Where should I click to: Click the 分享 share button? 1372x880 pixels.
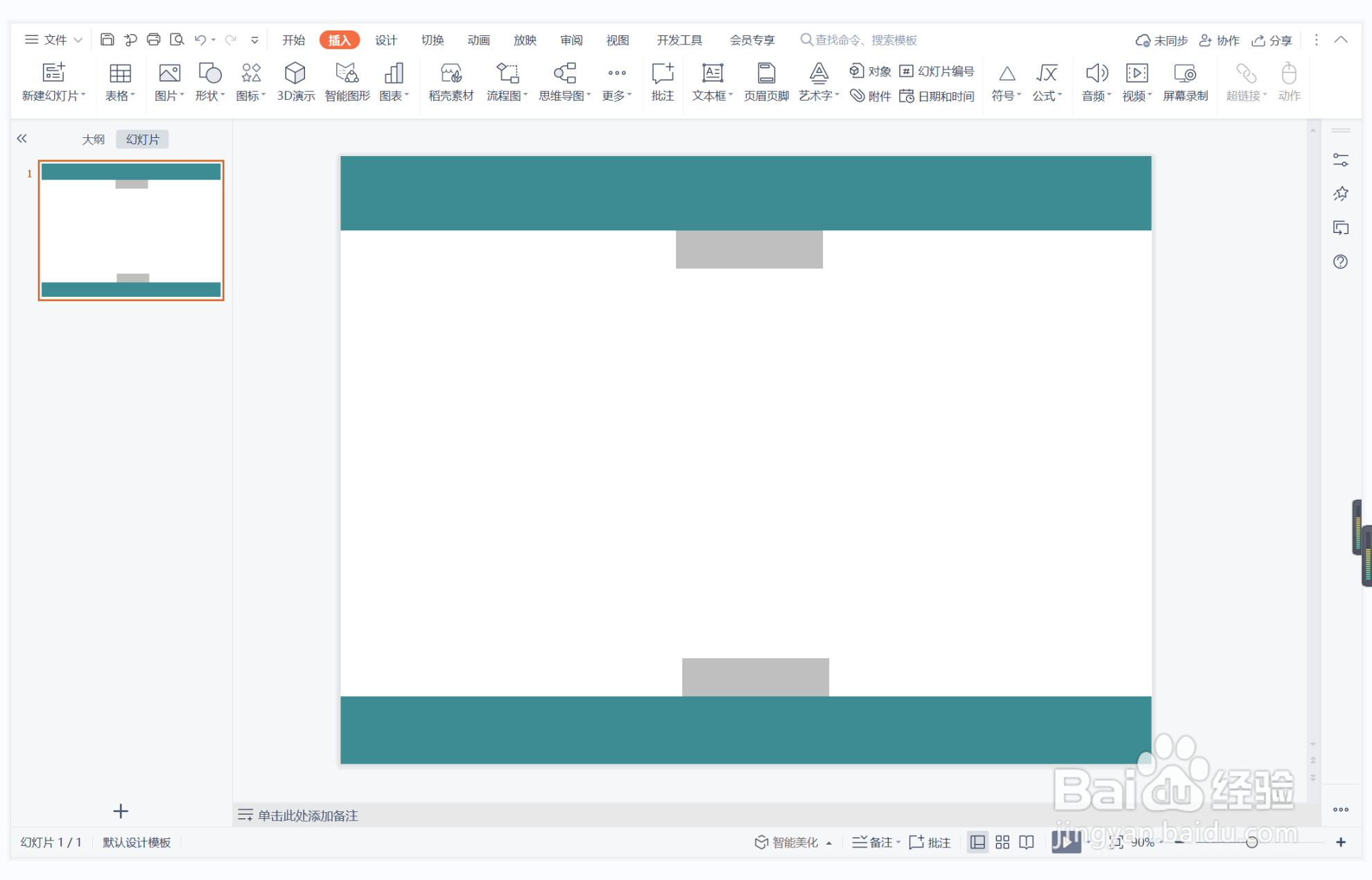click(1271, 40)
